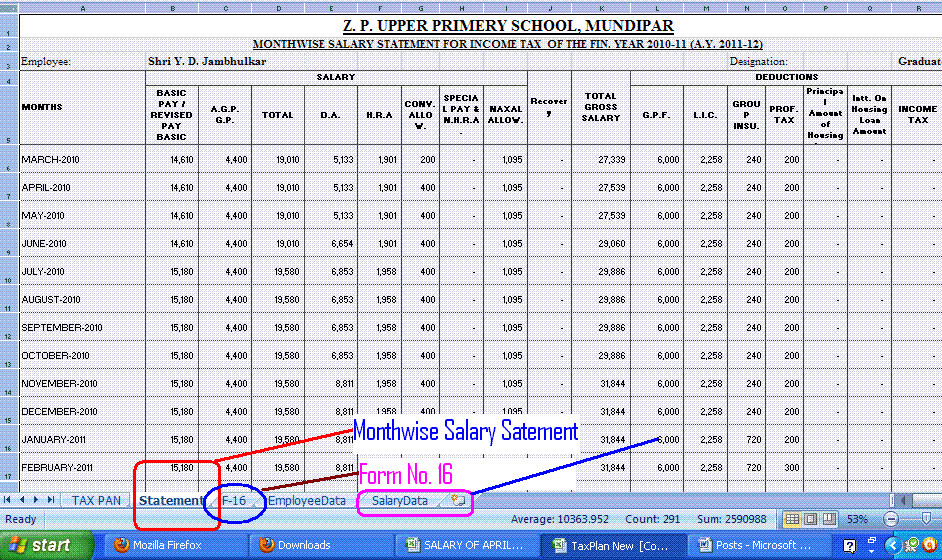
Task: Click the MONTHWISE SALARY STATEMENT FOR INCOME TAX heading
Action: click(x=508, y=44)
